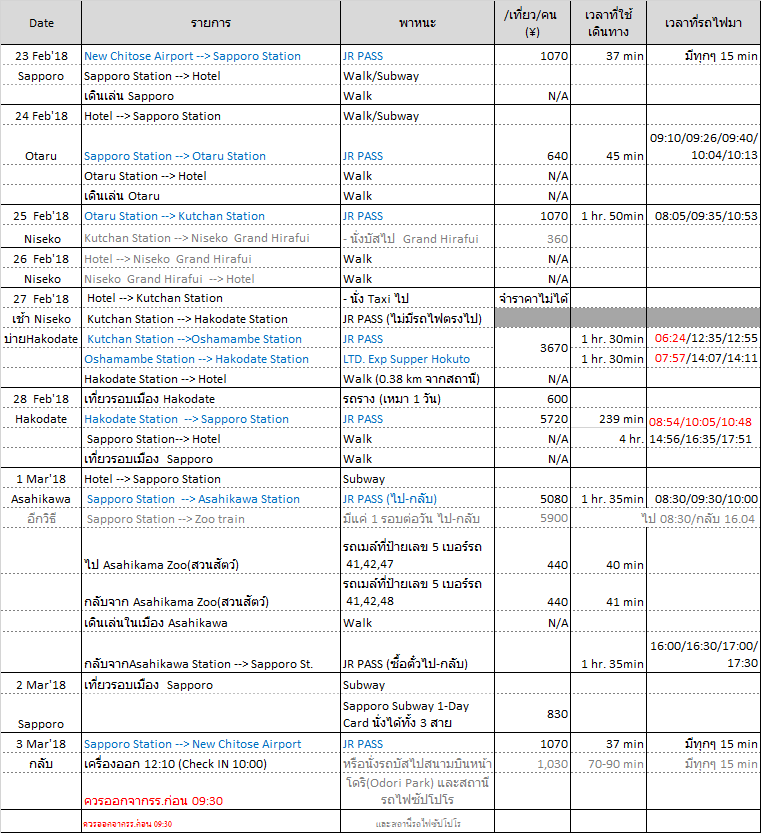The height and width of the screenshot is (840, 766).
Task: Open the Sapporo Station --> Asahikawa Station link
Action: [193, 499]
